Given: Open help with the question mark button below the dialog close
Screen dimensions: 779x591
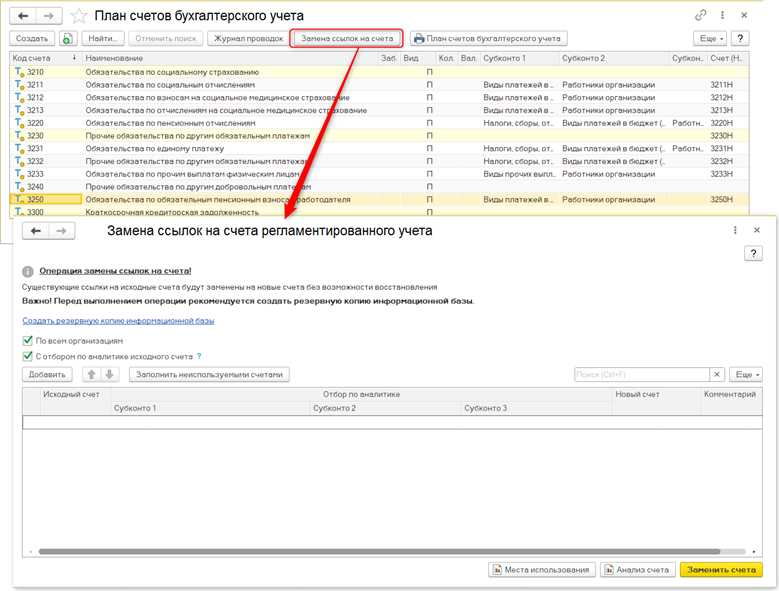Looking at the screenshot, I should point(754,254).
